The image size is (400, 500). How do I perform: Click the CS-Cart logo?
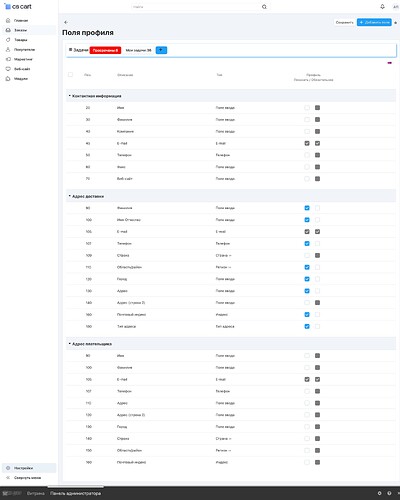click(18, 6)
